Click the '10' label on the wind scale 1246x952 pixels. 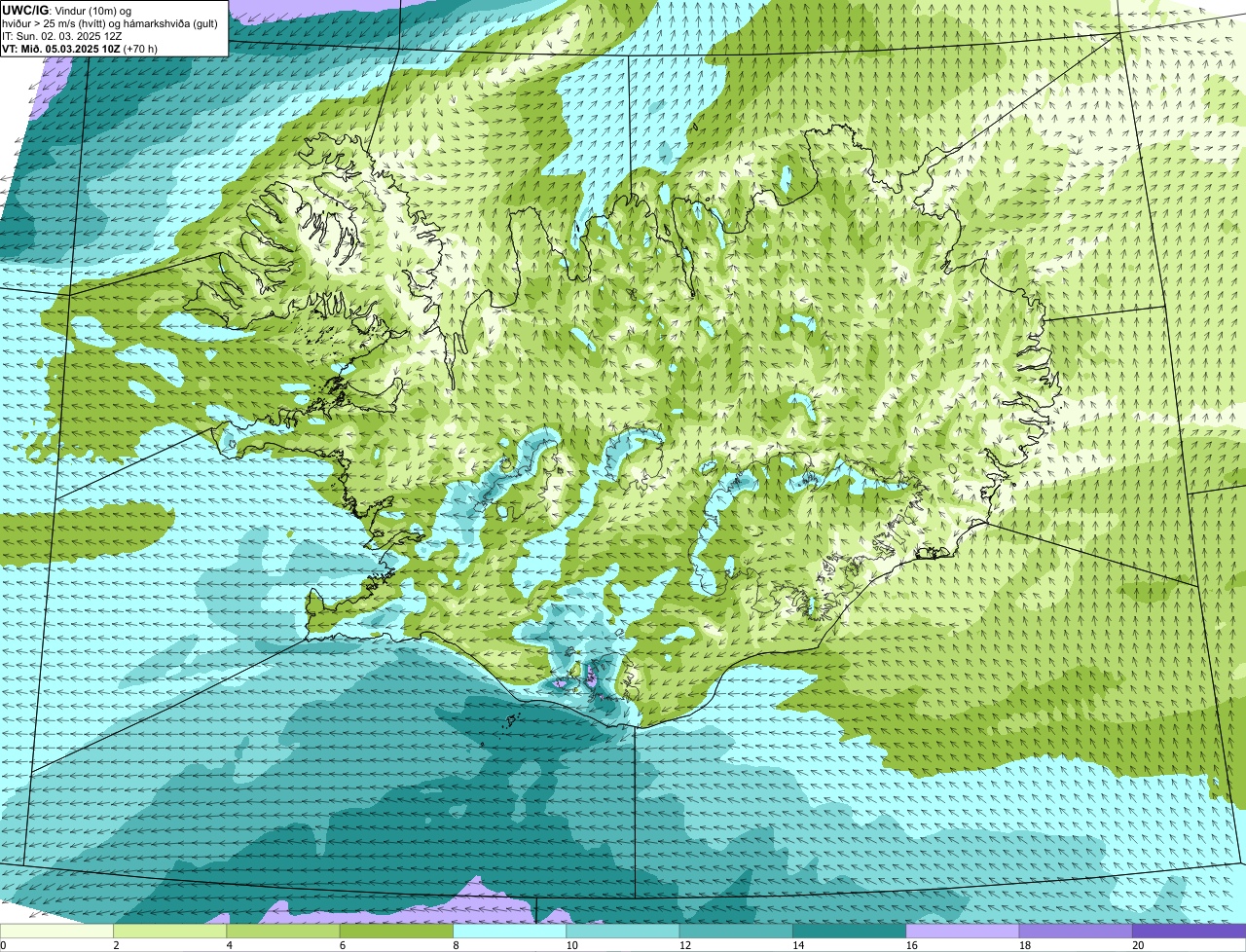click(x=571, y=945)
